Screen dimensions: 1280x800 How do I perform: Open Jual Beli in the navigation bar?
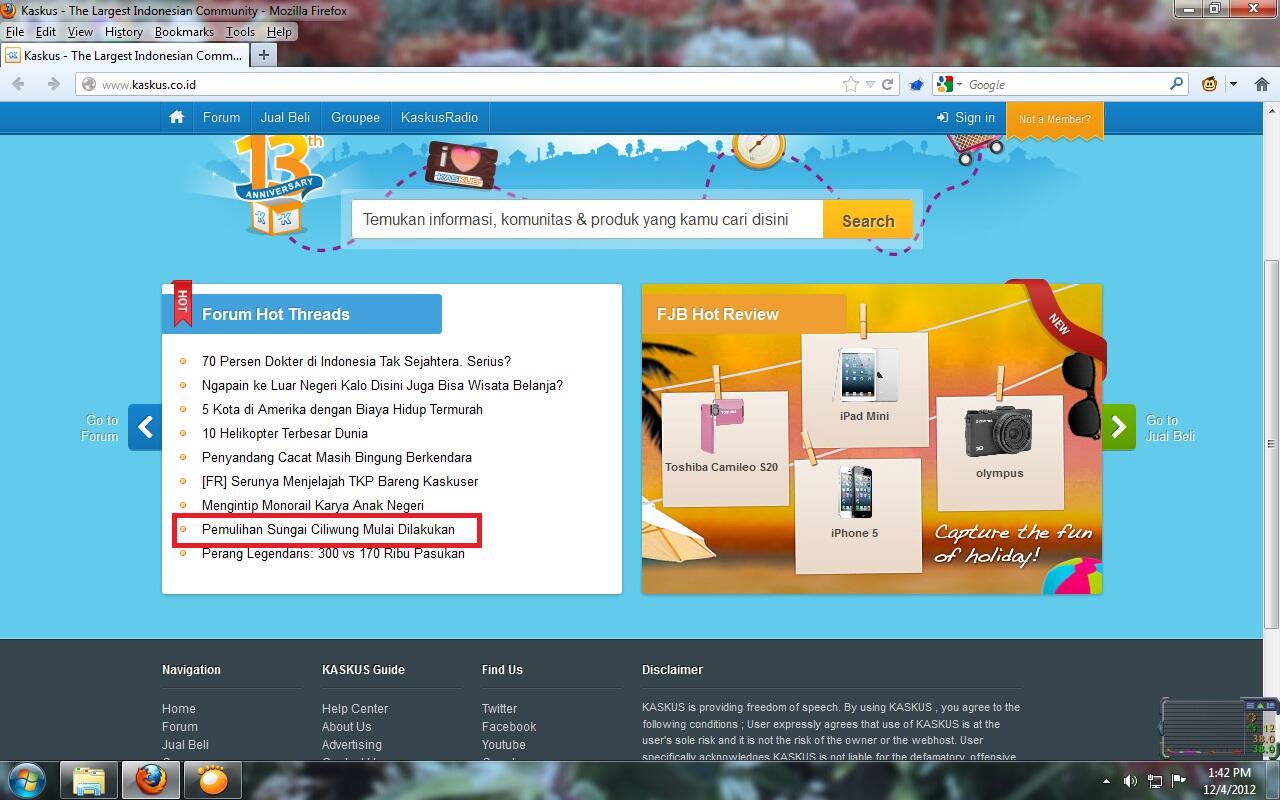pos(285,117)
